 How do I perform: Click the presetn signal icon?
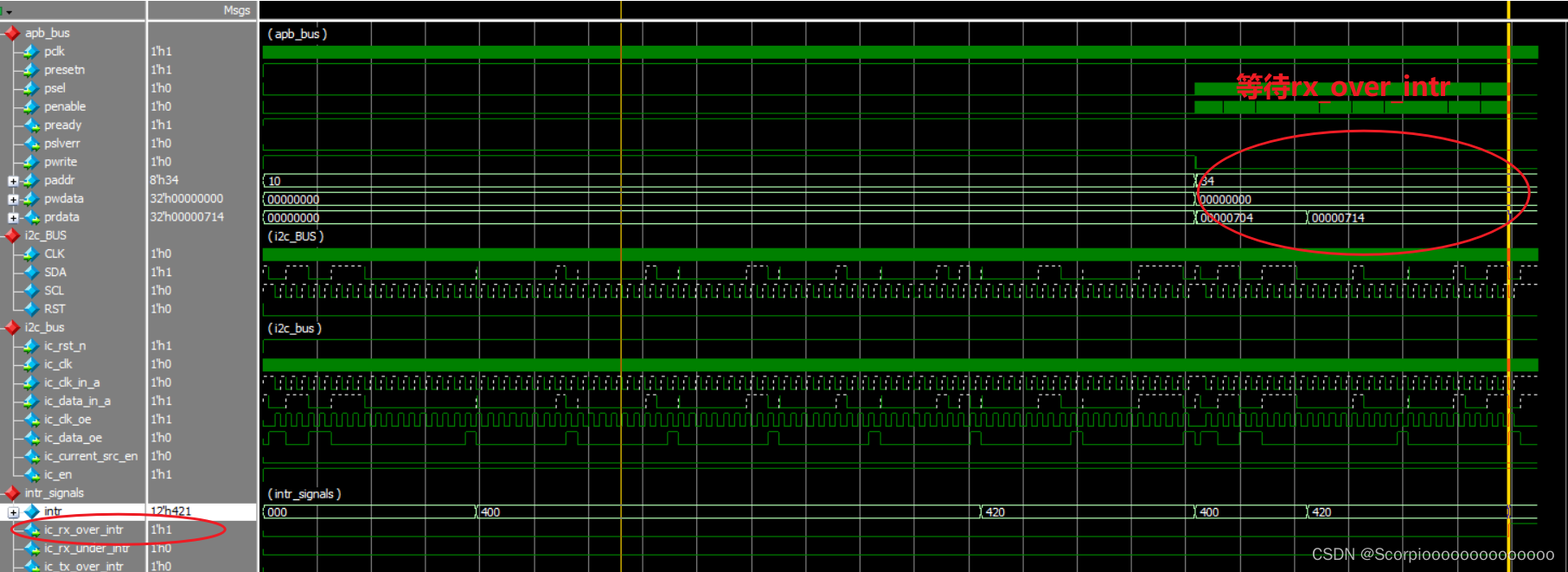pyautogui.click(x=31, y=70)
